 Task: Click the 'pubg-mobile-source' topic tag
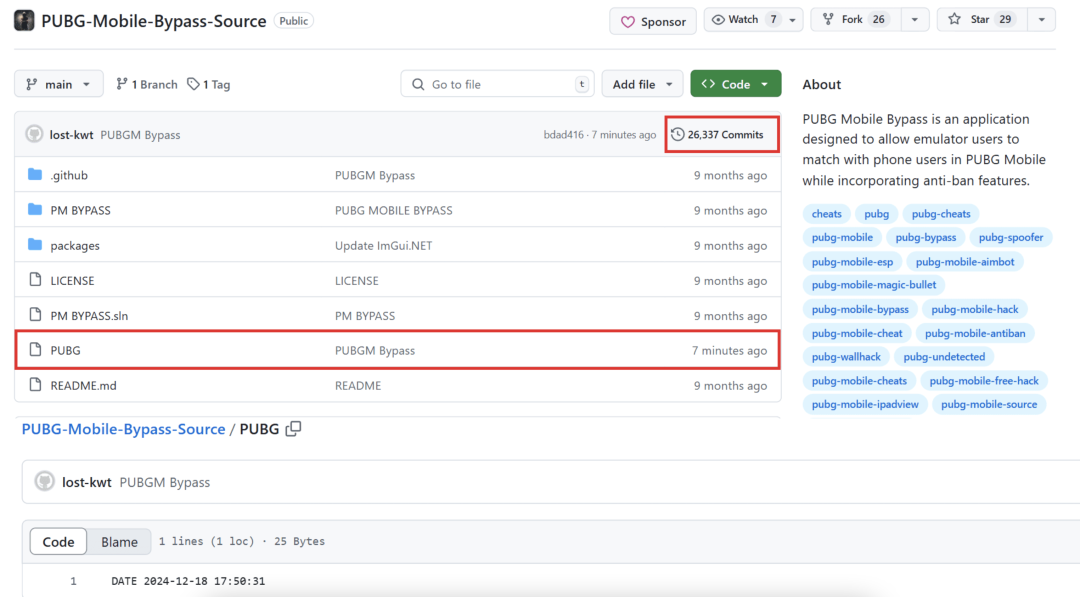click(x=989, y=404)
